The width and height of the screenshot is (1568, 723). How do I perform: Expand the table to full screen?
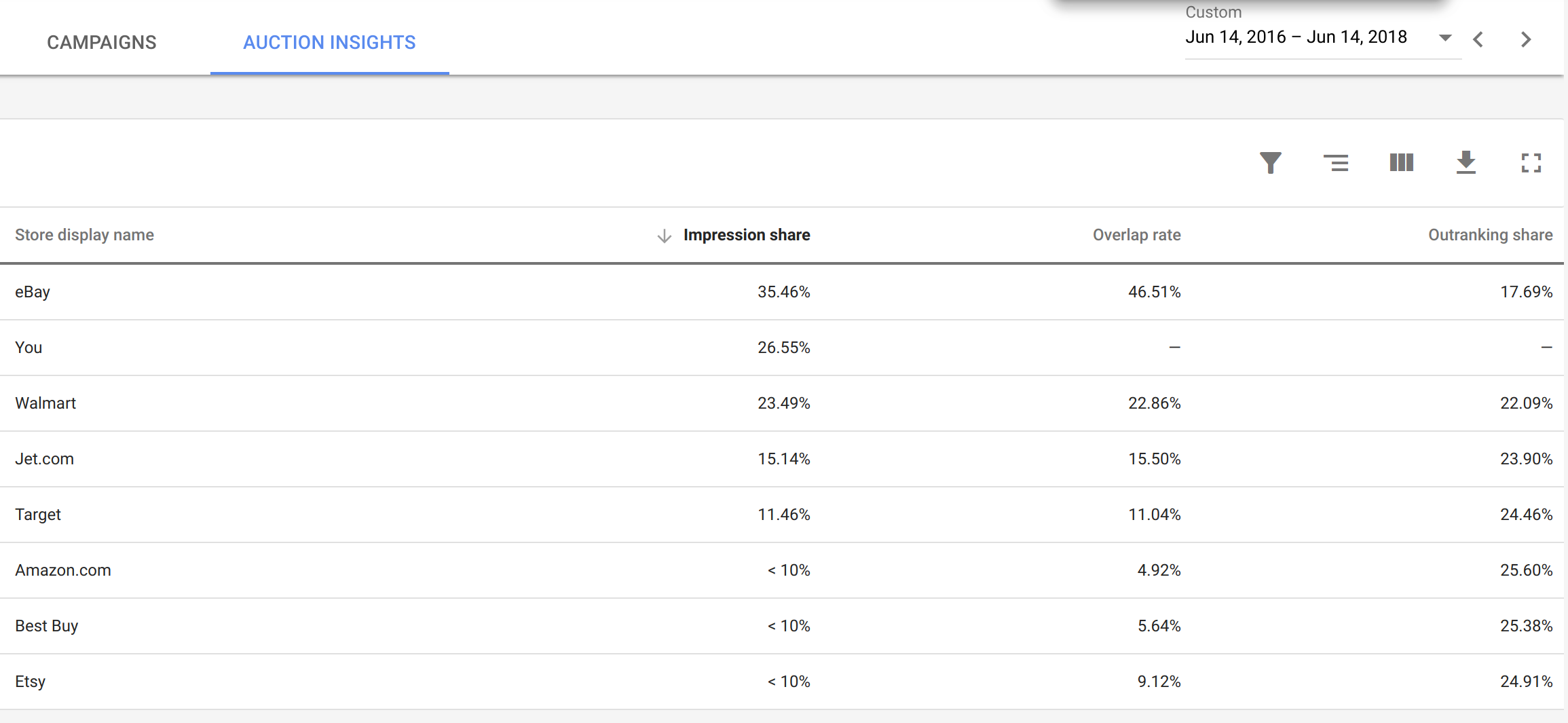pyautogui.click(x=1531, y=163)
